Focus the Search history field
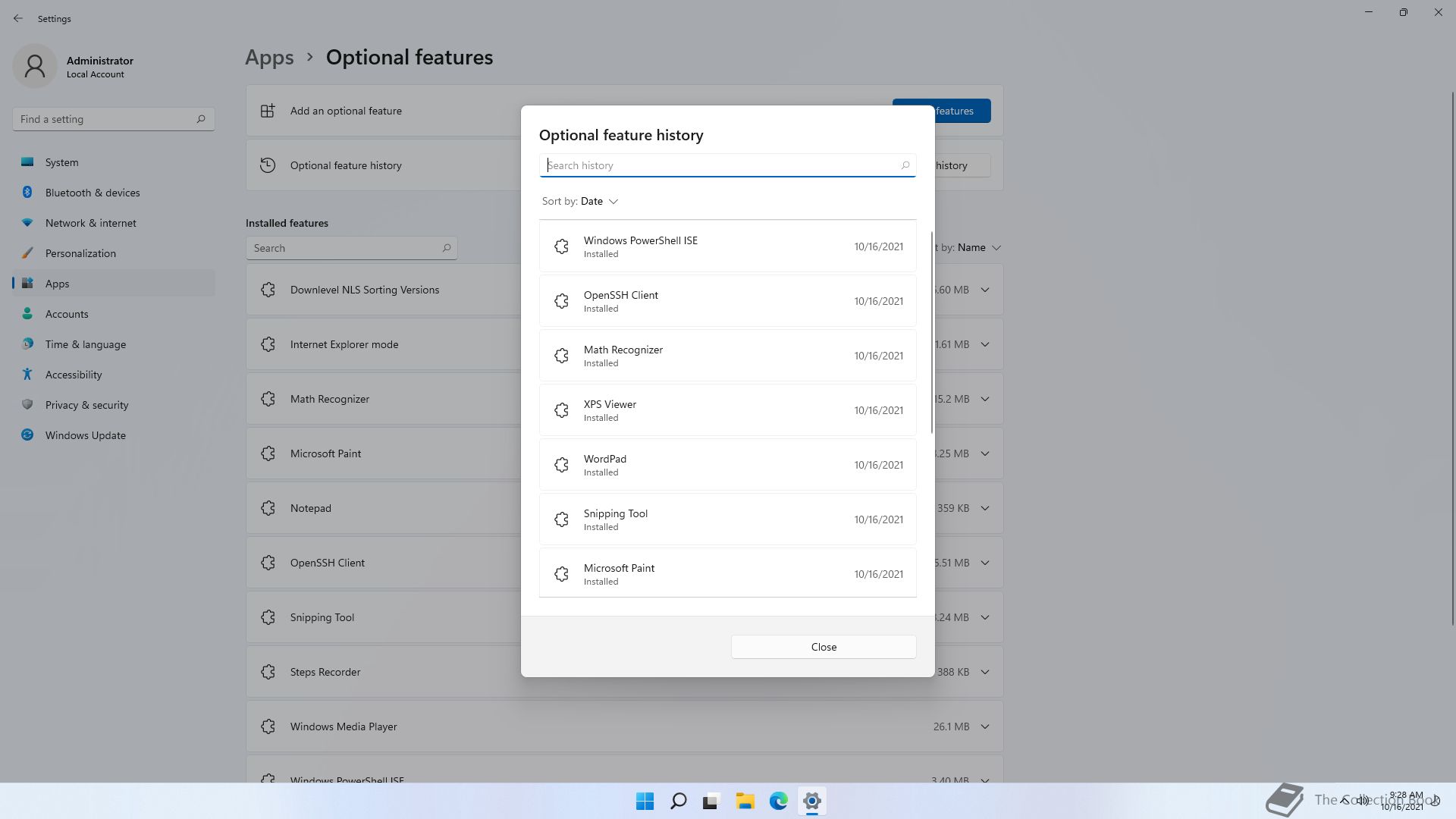1456x819 pixels. 727,165
